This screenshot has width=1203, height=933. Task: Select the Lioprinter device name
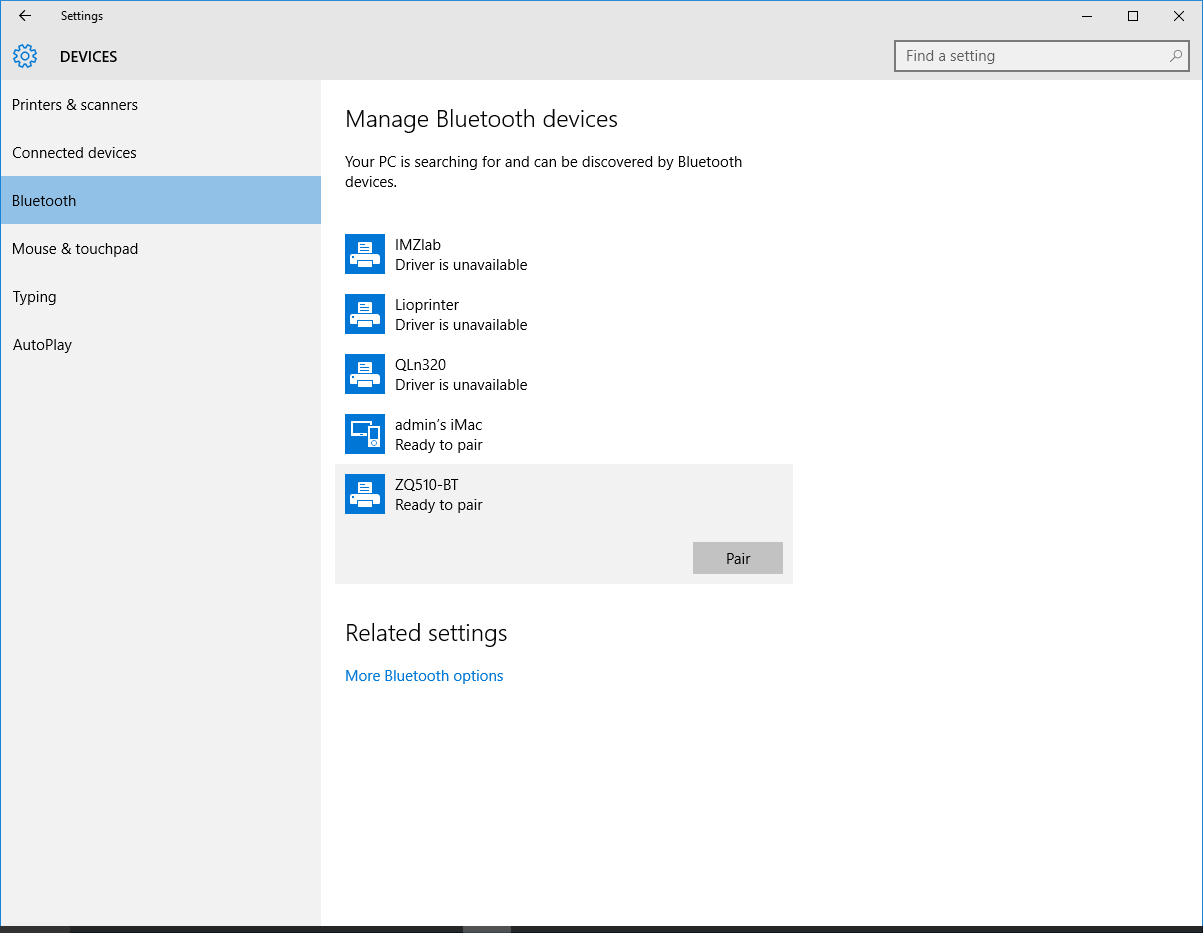tap(427, 305)
